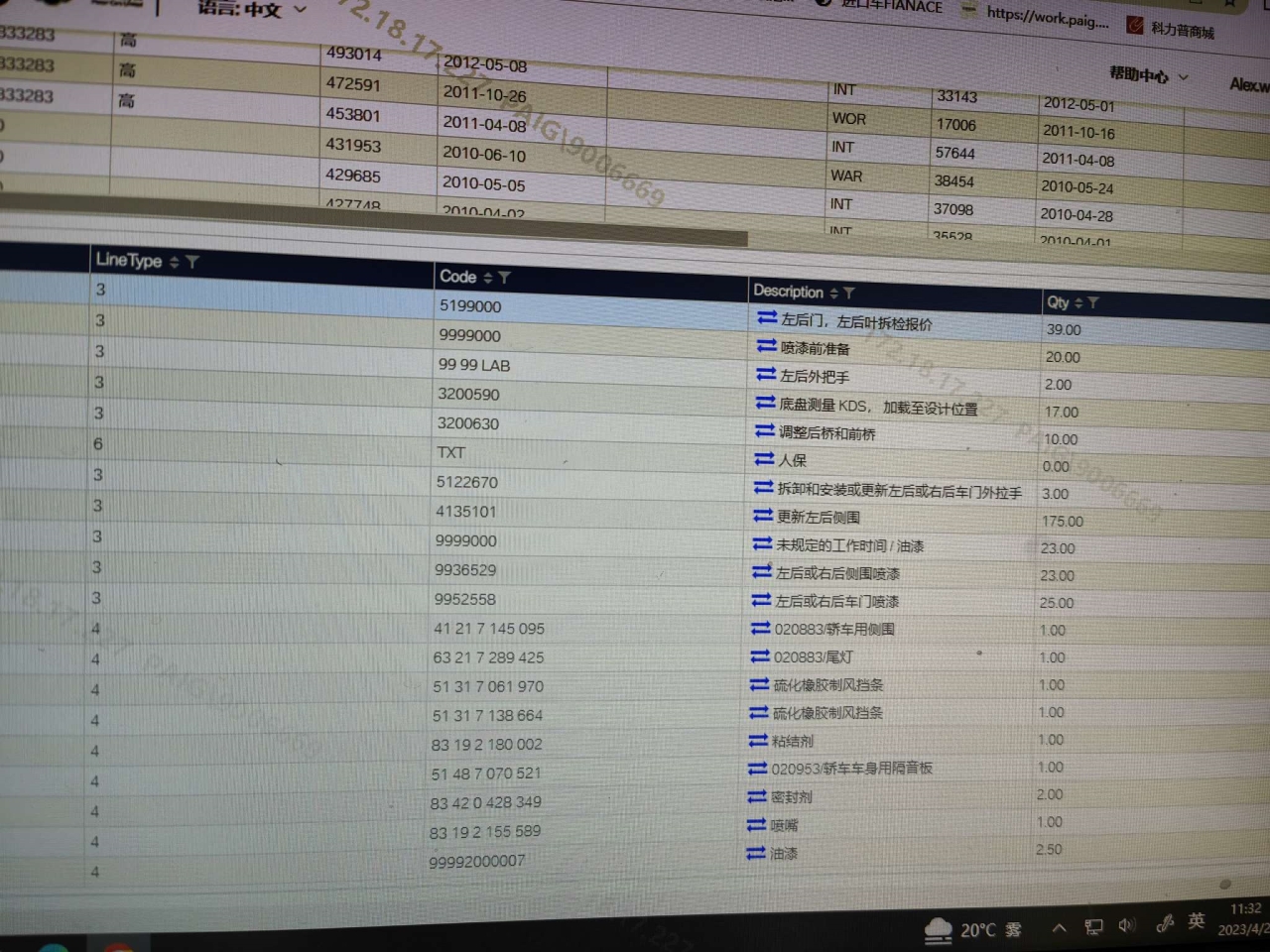Click the taskbar volume icon
1270x952 pixels.
click(x=1127, y=926)
